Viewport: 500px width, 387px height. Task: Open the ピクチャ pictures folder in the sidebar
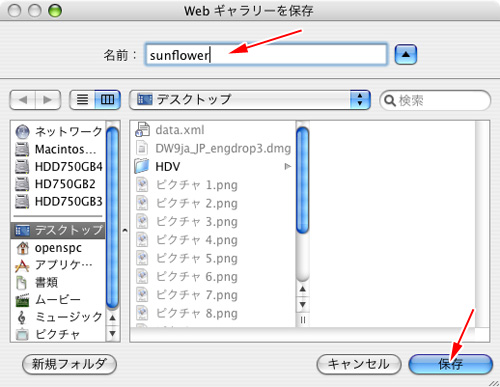(58, 334)
